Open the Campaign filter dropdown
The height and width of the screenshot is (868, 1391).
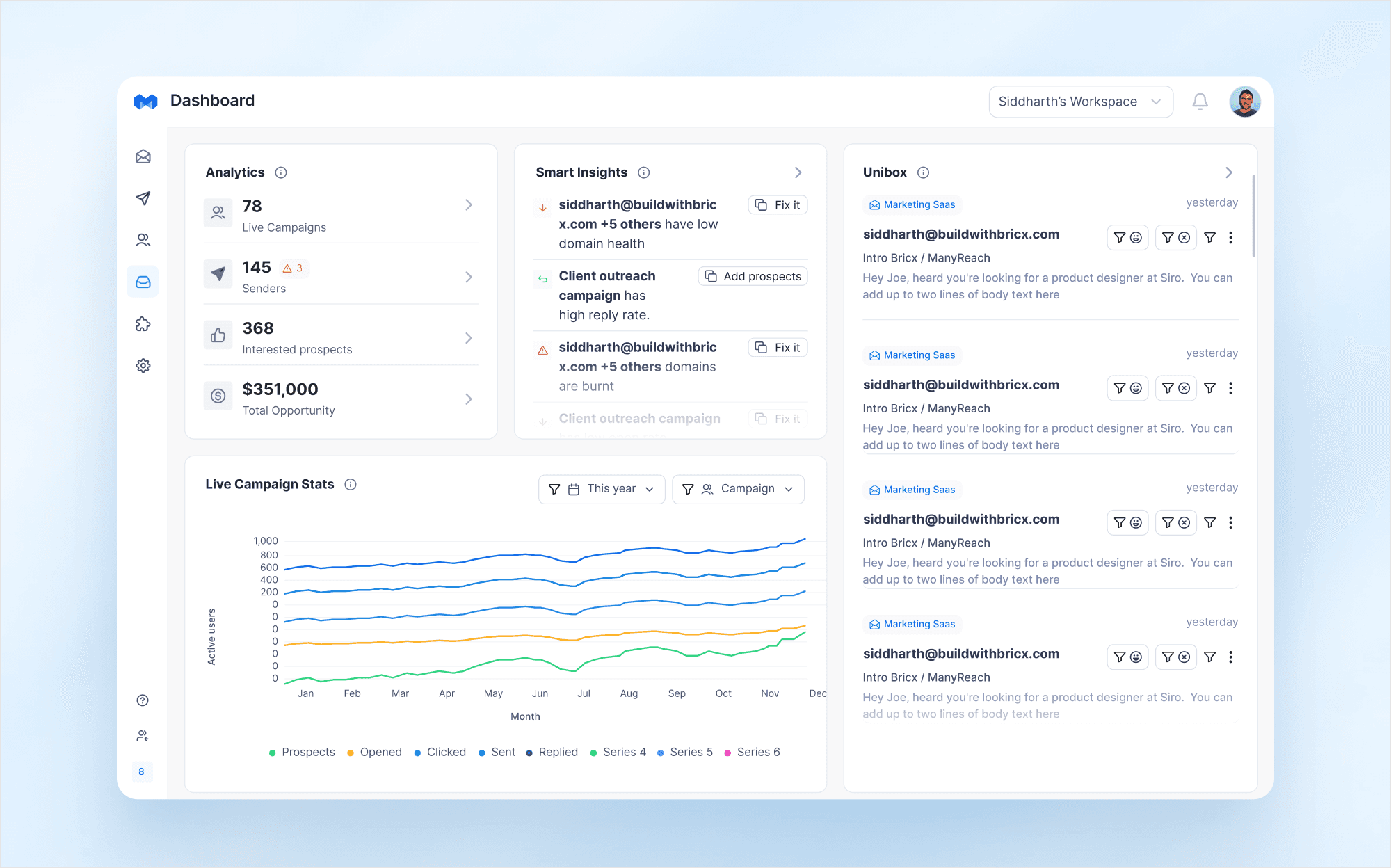(738, 489)
